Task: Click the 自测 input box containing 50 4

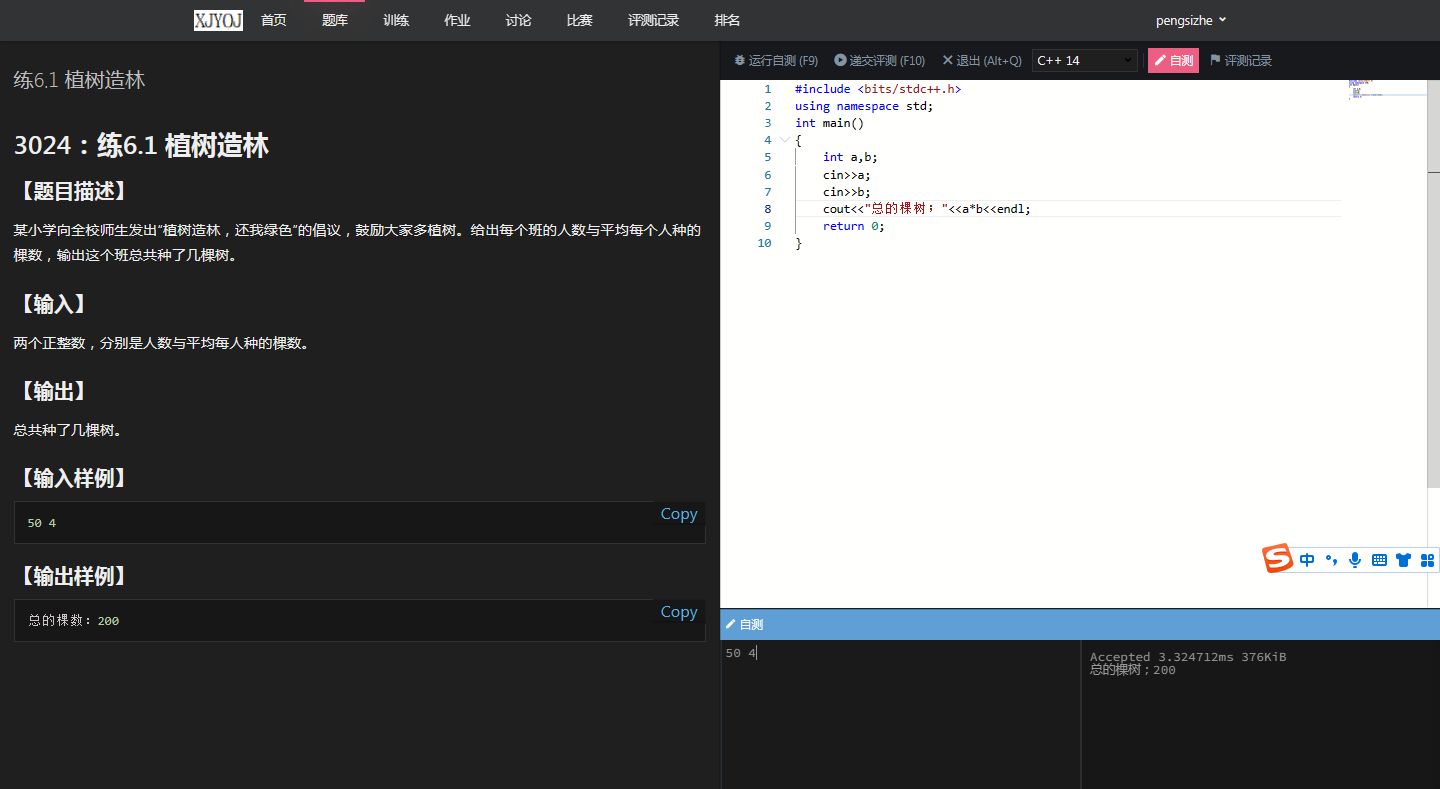Action: pos(900,714)
